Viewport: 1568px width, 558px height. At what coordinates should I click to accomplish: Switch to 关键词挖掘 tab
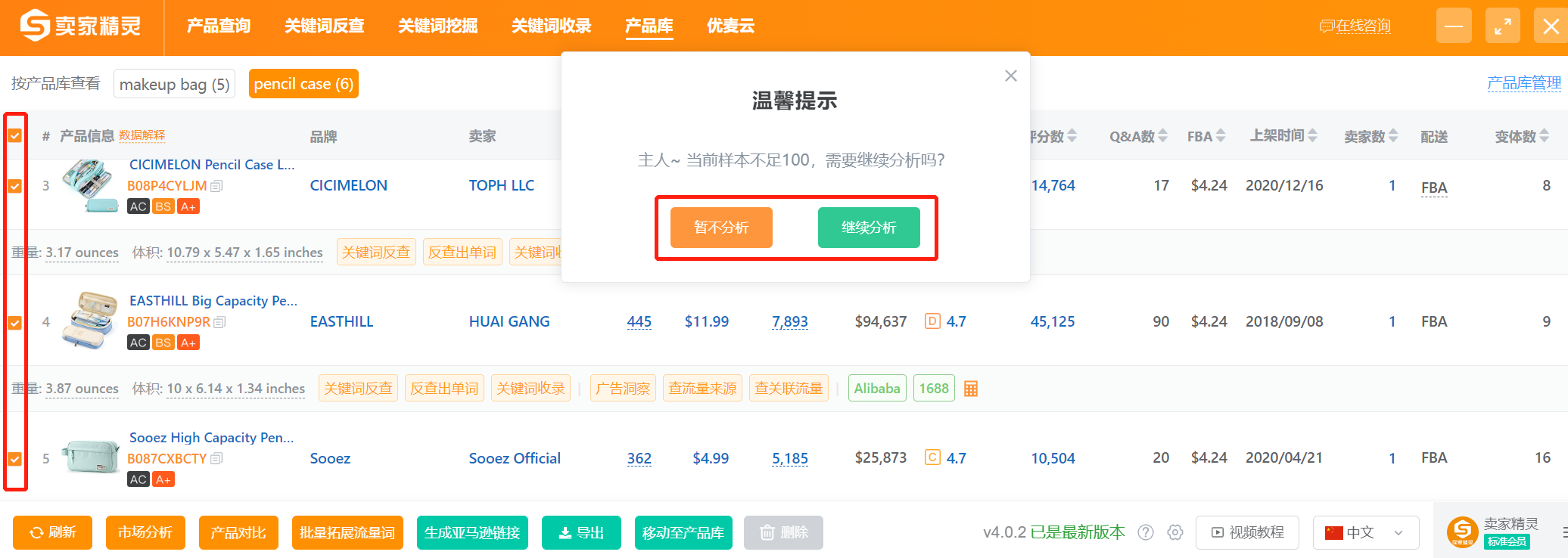[x=437, y=26]
